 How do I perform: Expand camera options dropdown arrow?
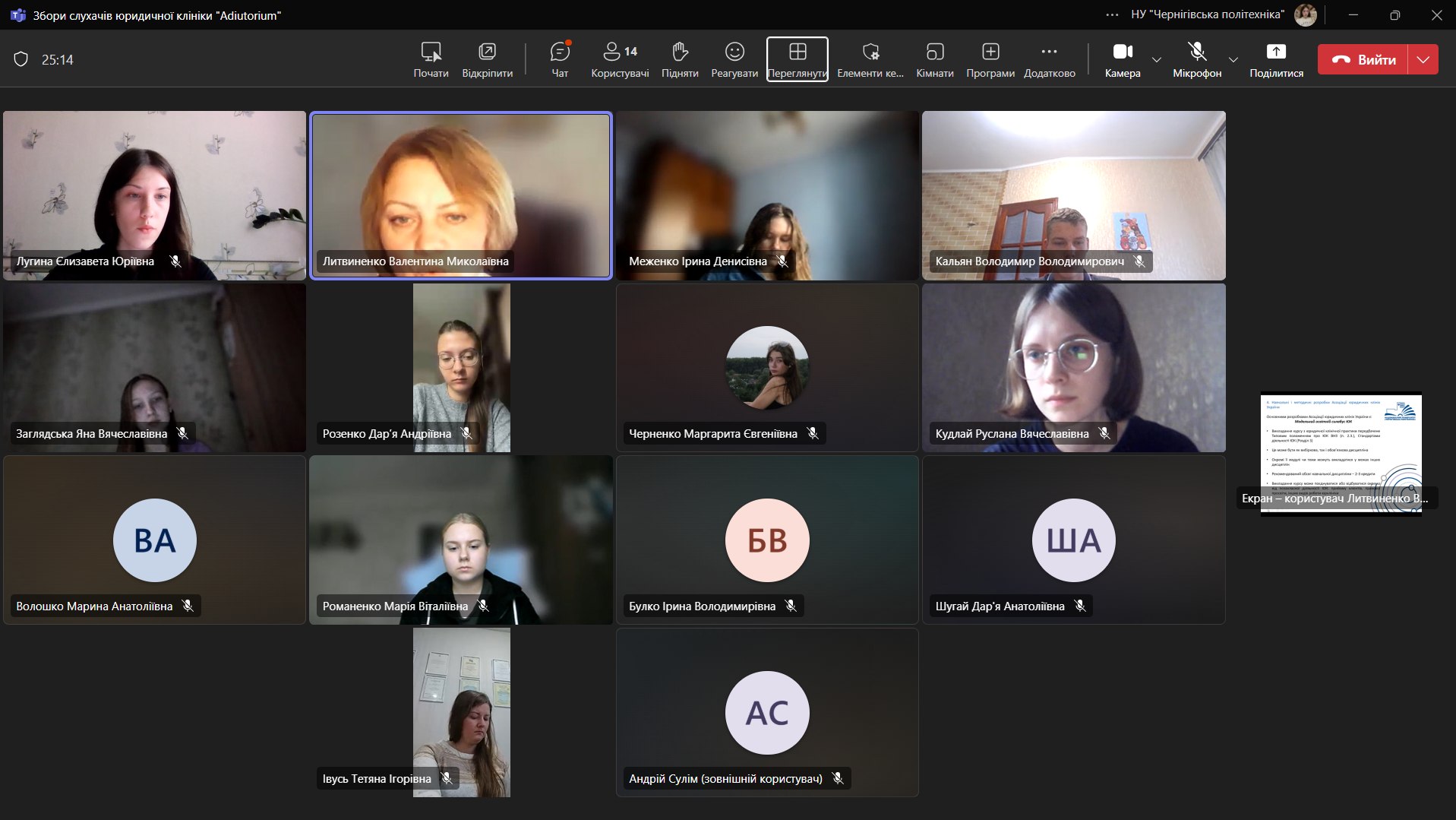click(x=1157, y=59)
